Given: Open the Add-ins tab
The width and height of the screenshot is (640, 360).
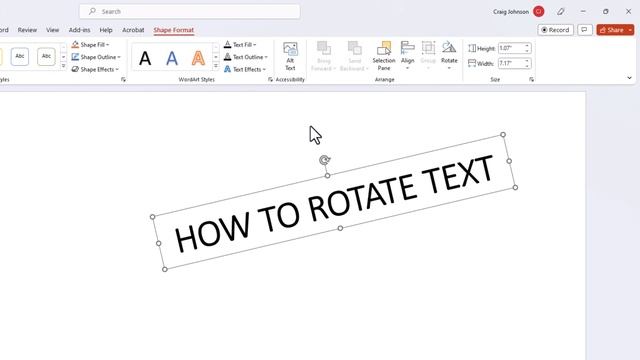Looking at the screenshot, I should (79, 30).
